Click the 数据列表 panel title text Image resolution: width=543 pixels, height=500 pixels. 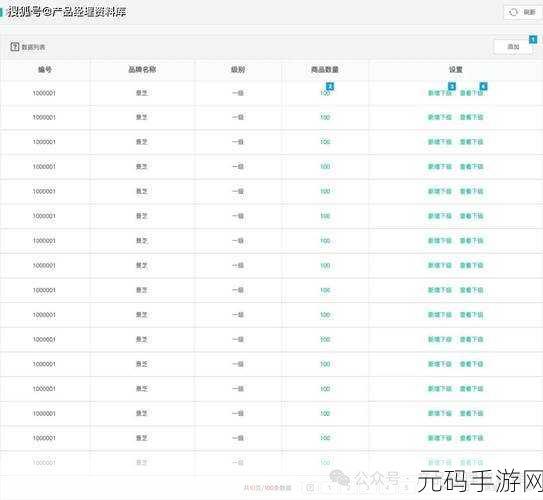(33, 47)
